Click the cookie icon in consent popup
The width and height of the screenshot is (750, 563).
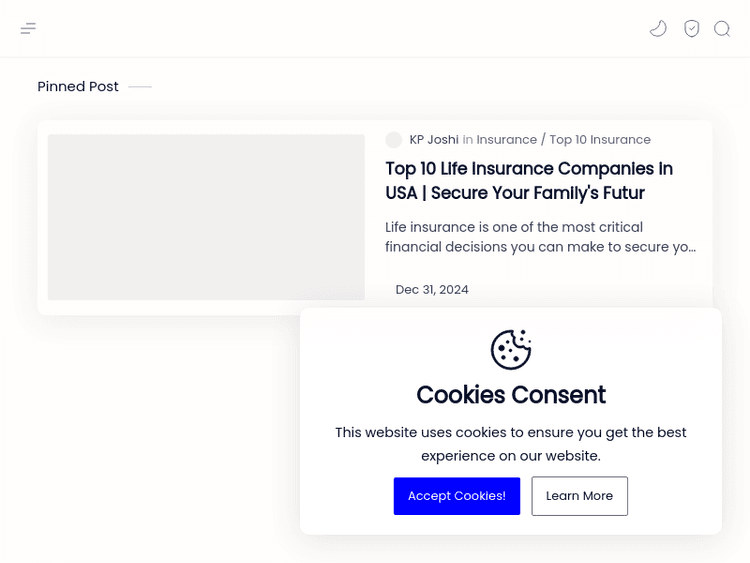pos(511,349)
